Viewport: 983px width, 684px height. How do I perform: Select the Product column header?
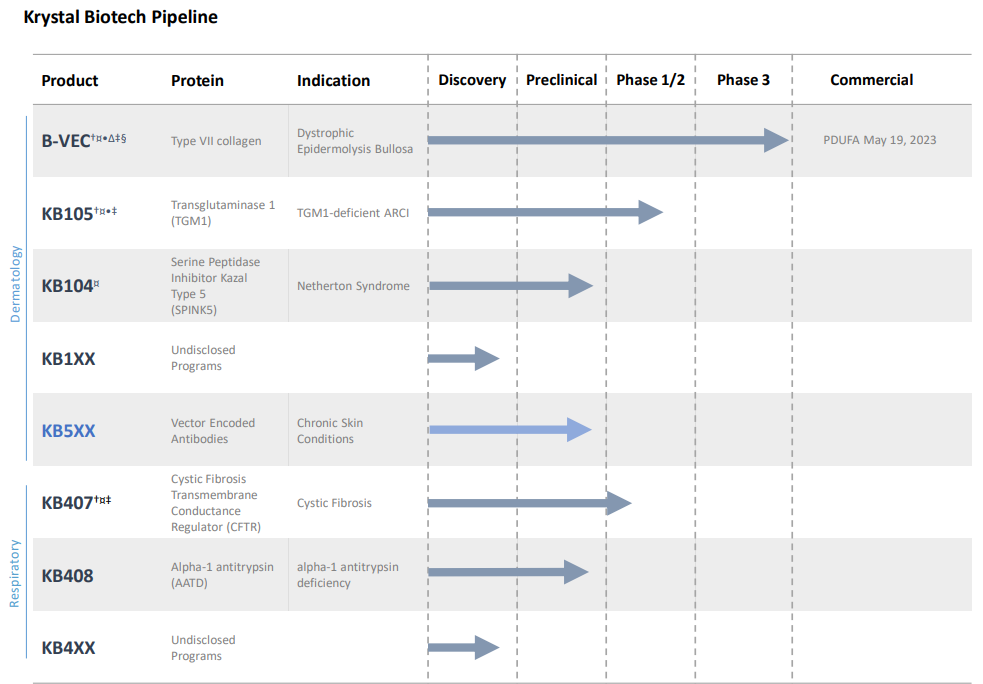point(70,80)
